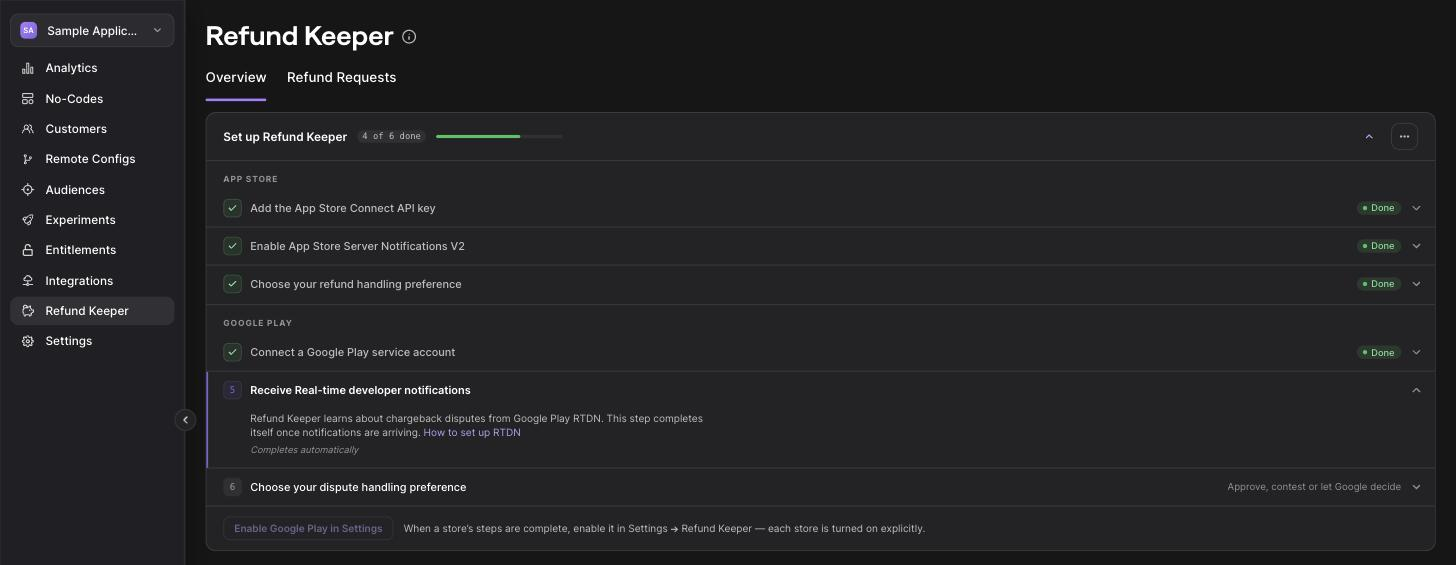Image resolution: width=1456 pixels, height=565 pixels.
Task: Open Customers in the sidebar
Action: coord(92,129)
